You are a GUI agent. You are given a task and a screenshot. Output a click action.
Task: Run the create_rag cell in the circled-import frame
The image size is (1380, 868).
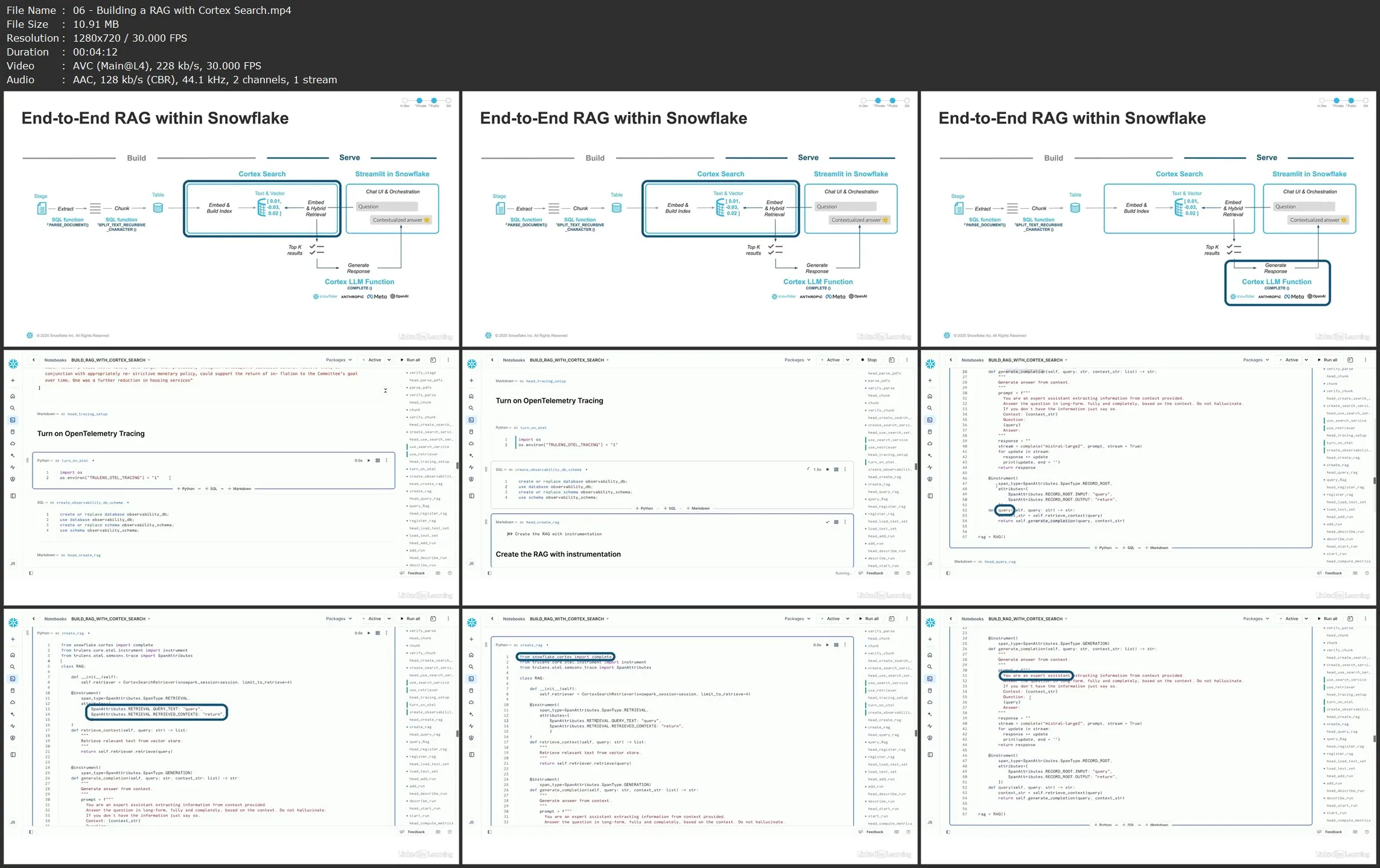coord(827,645)
